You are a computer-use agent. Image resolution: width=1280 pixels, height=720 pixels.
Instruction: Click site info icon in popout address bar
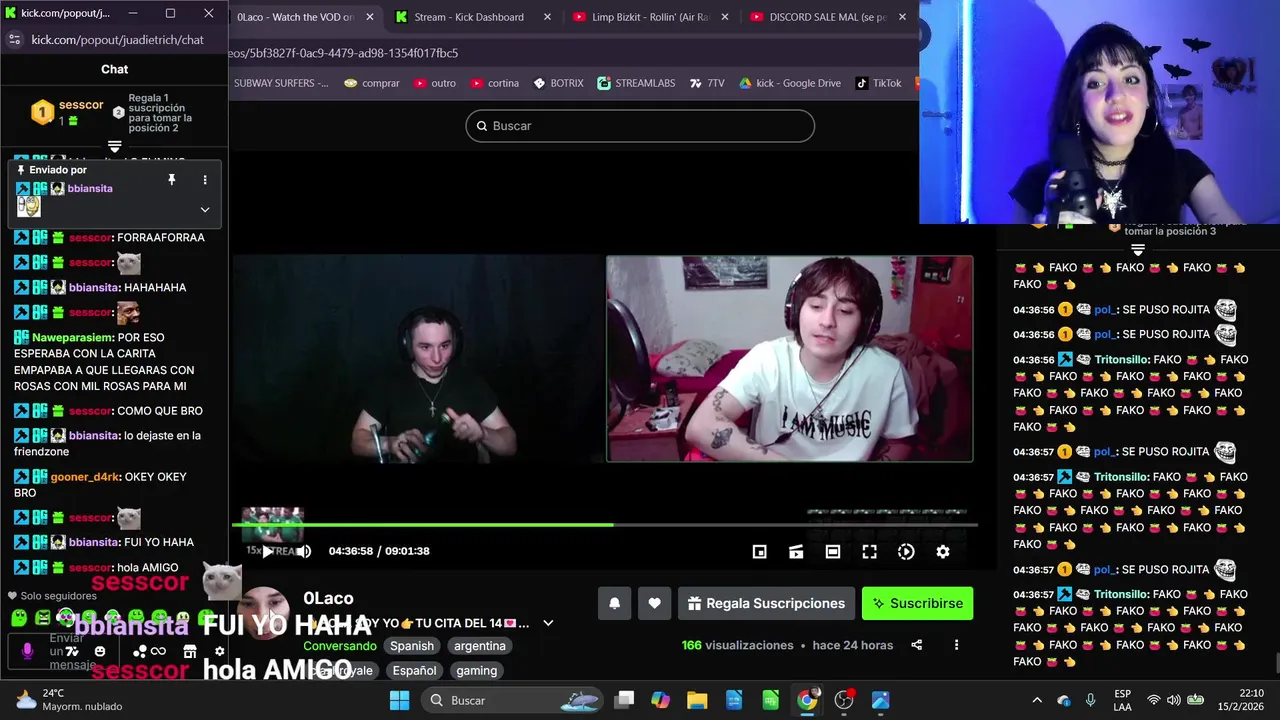tap(14, 40)
